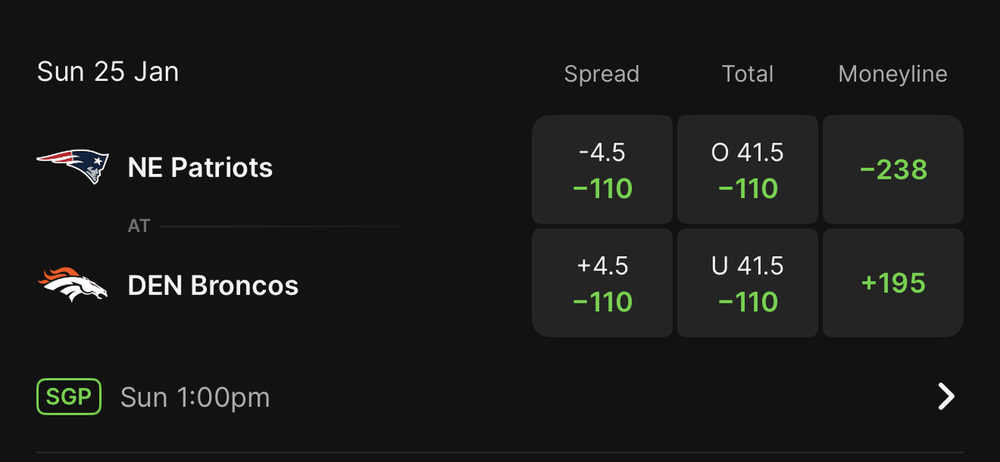Choose Broncos moneyline at +195

893,283
